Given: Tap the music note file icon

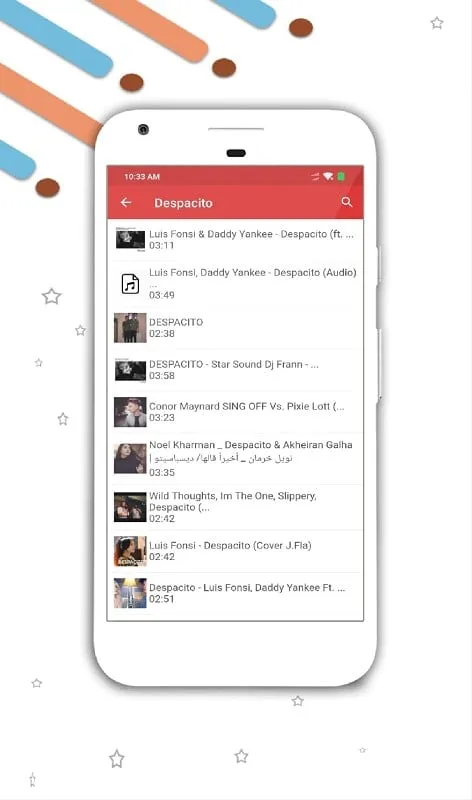Looking at the screenshot, I should pyautogui.click(x=130, y=284).
